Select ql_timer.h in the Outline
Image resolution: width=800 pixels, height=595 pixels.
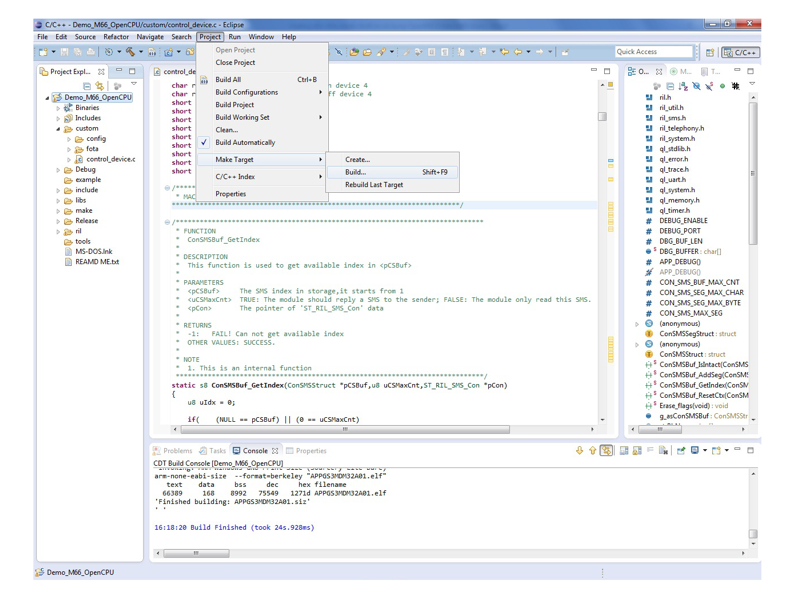(668, 211)
